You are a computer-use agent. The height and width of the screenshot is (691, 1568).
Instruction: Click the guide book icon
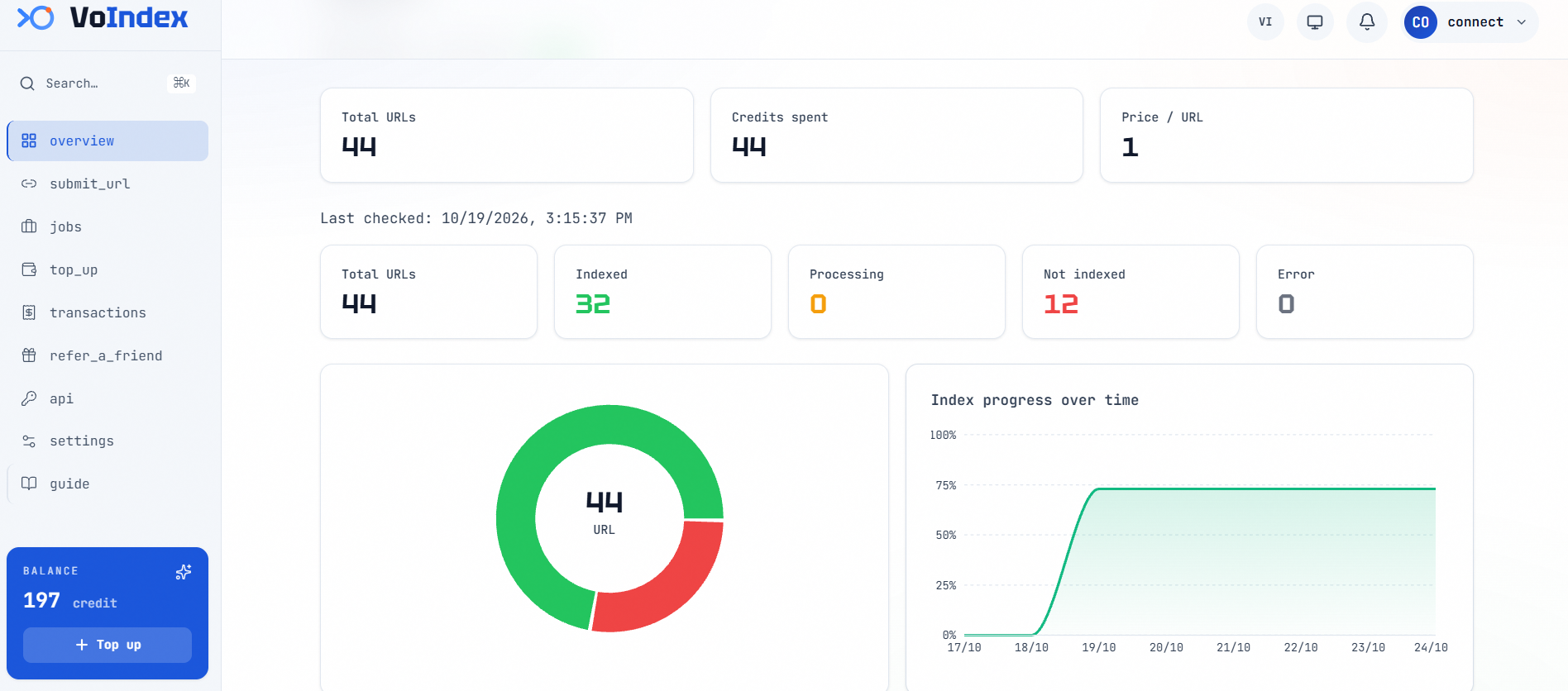pos(29,484)
